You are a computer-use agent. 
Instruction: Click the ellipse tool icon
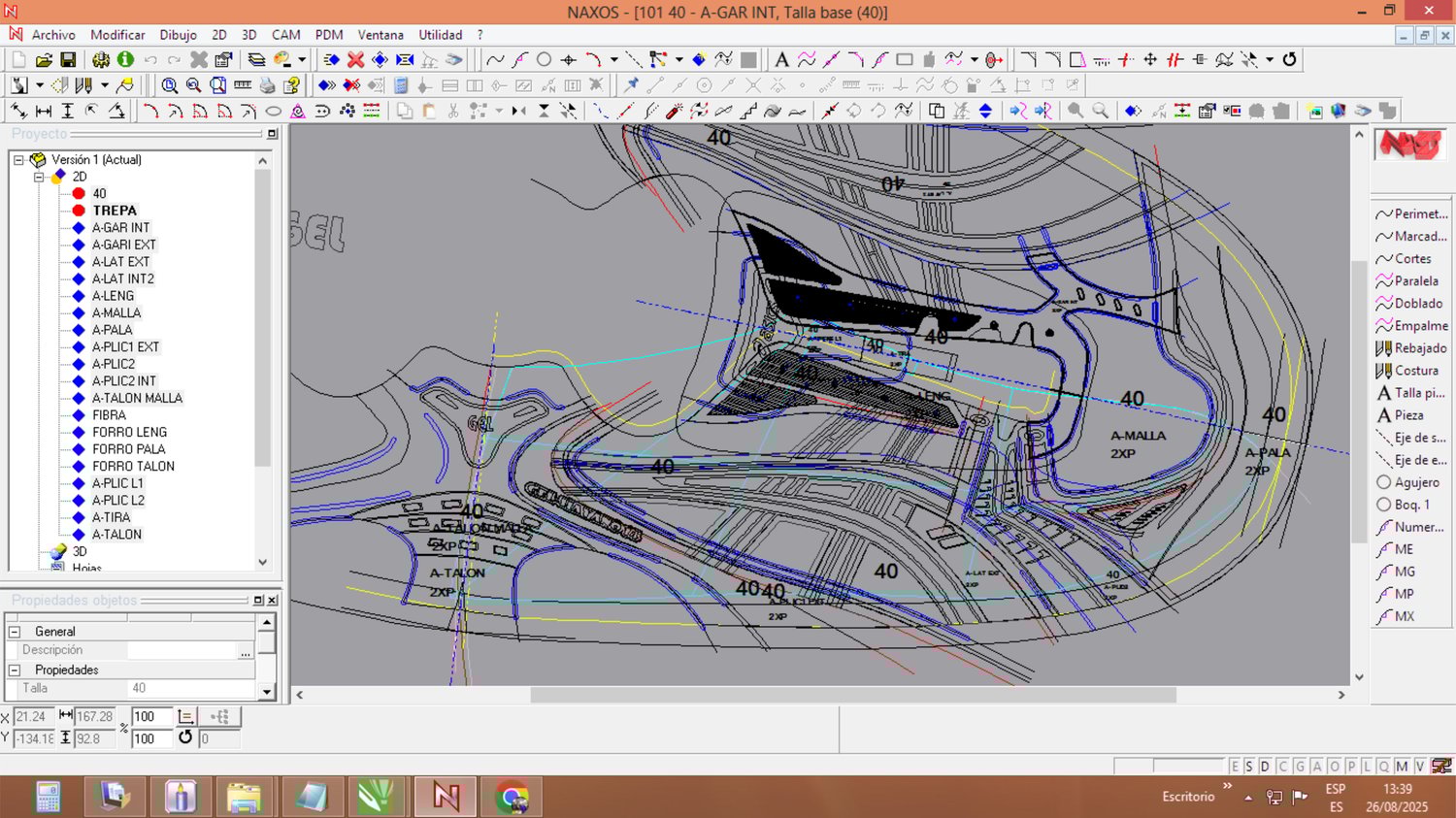[274, 112]
